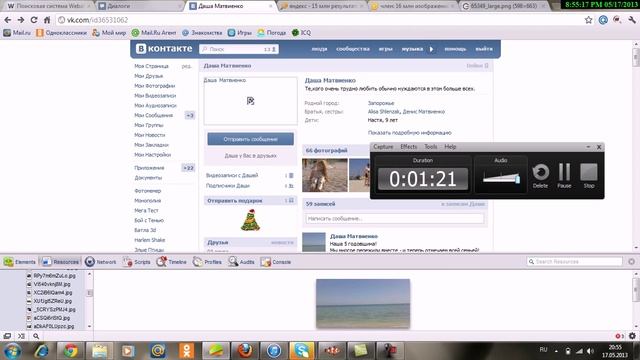Open Timeline panel in DevTools
The height and width of the screenshot is (360, 640).
[x=171, y=262]
